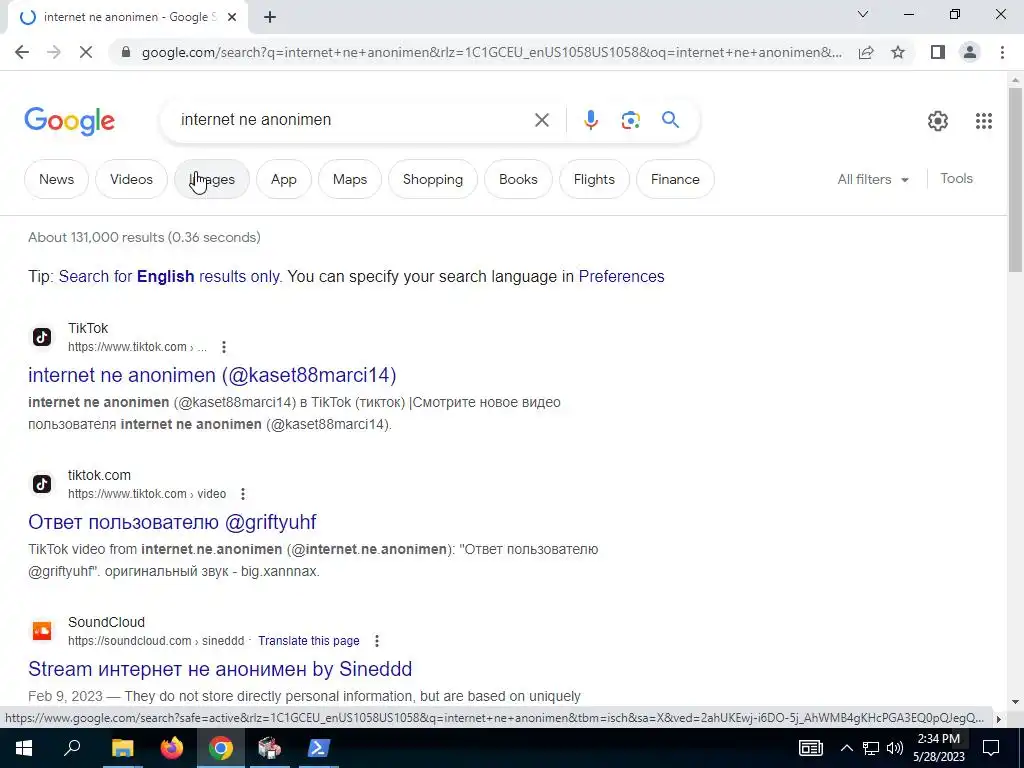This screenshot has height=768, width=1024.
Task: Expand the All filters dropdown
Action: point(873,179)
